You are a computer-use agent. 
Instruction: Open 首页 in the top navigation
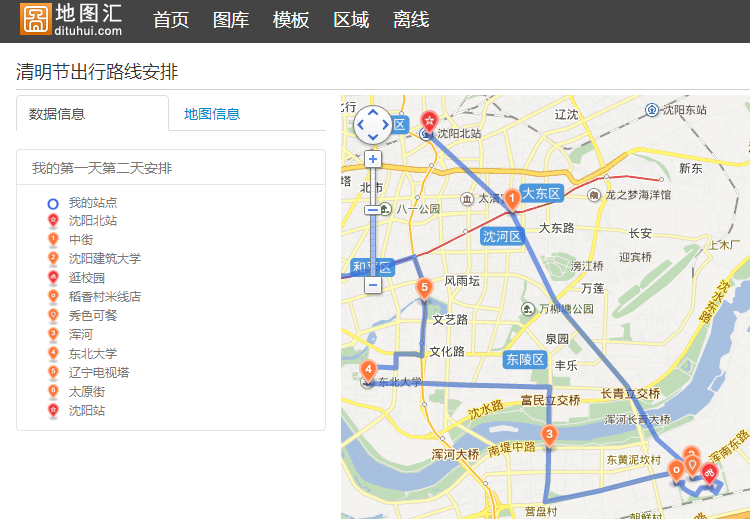(x=170, y=20)
